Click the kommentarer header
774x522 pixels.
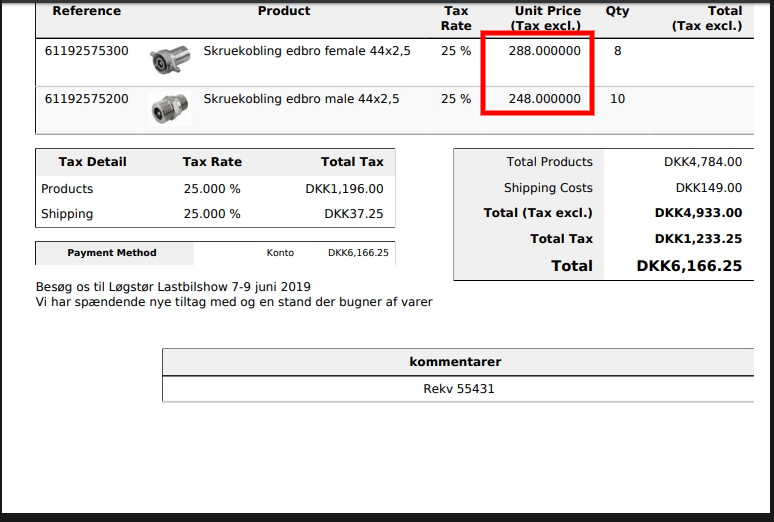coord(455,362)
